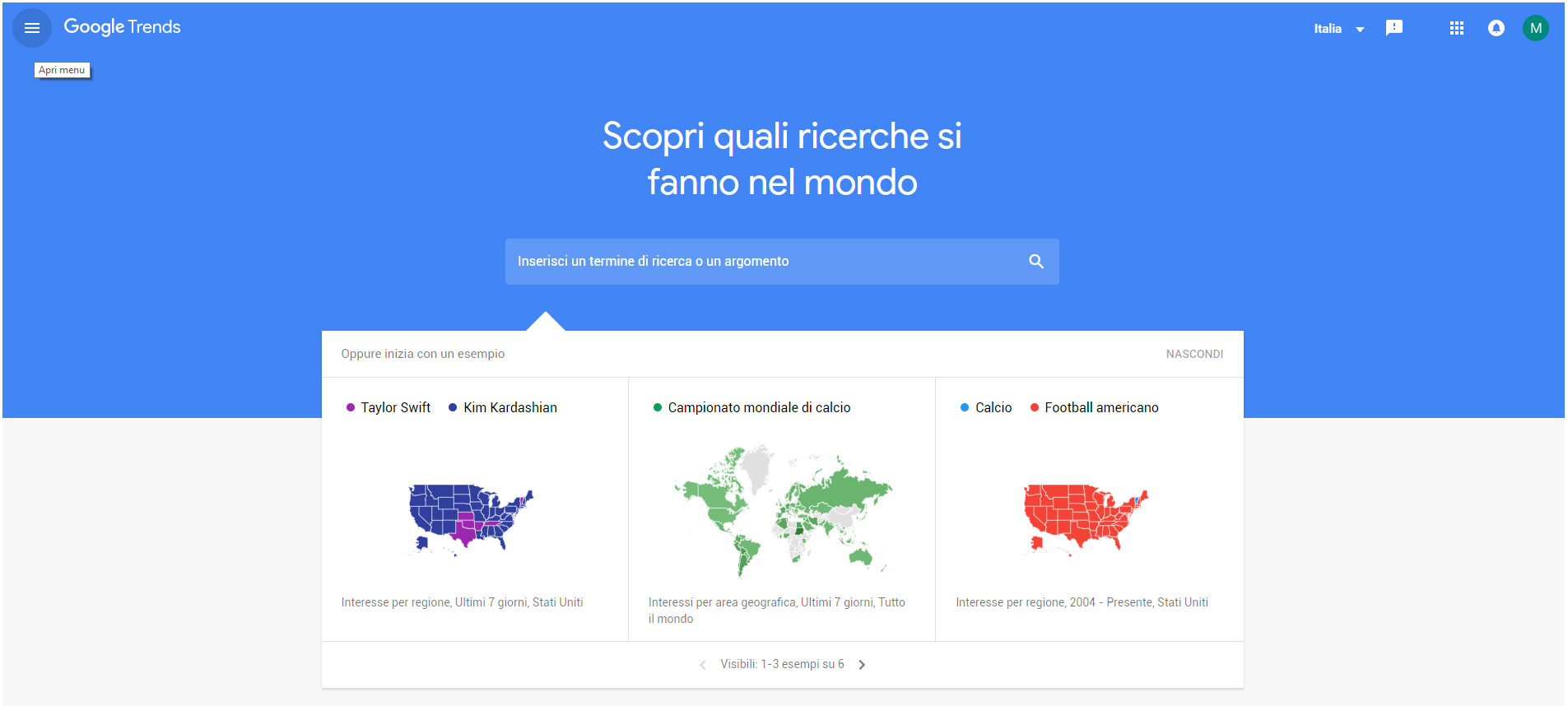Open 'Oppure inizia con un esempio' section header
Screen dimensions: 1568x706
[x=422, y=353]
